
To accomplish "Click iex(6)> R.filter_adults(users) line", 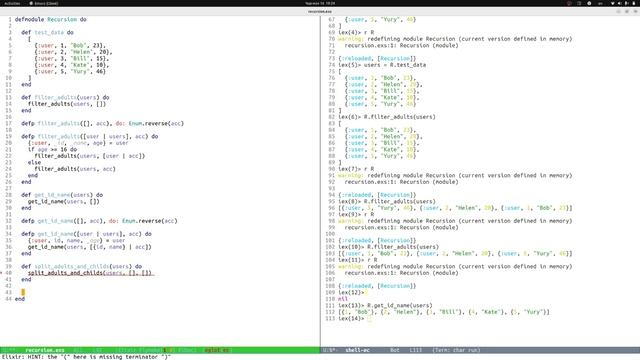I will click(x=387, y=117).
